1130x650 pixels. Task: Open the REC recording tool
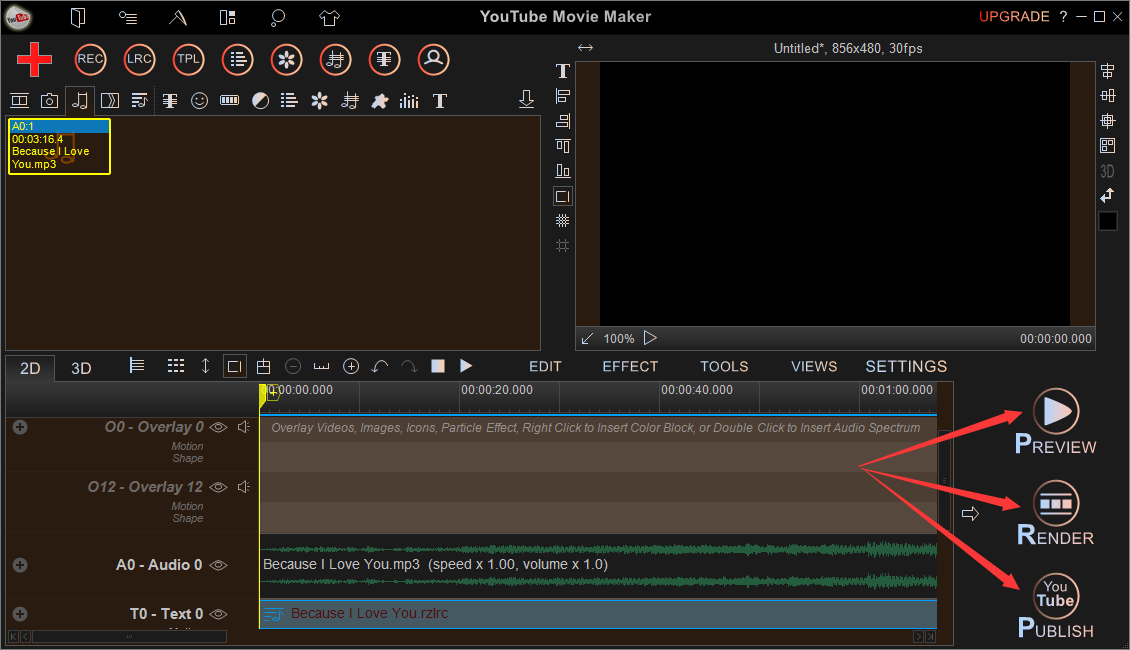click(x=90, y=59)
